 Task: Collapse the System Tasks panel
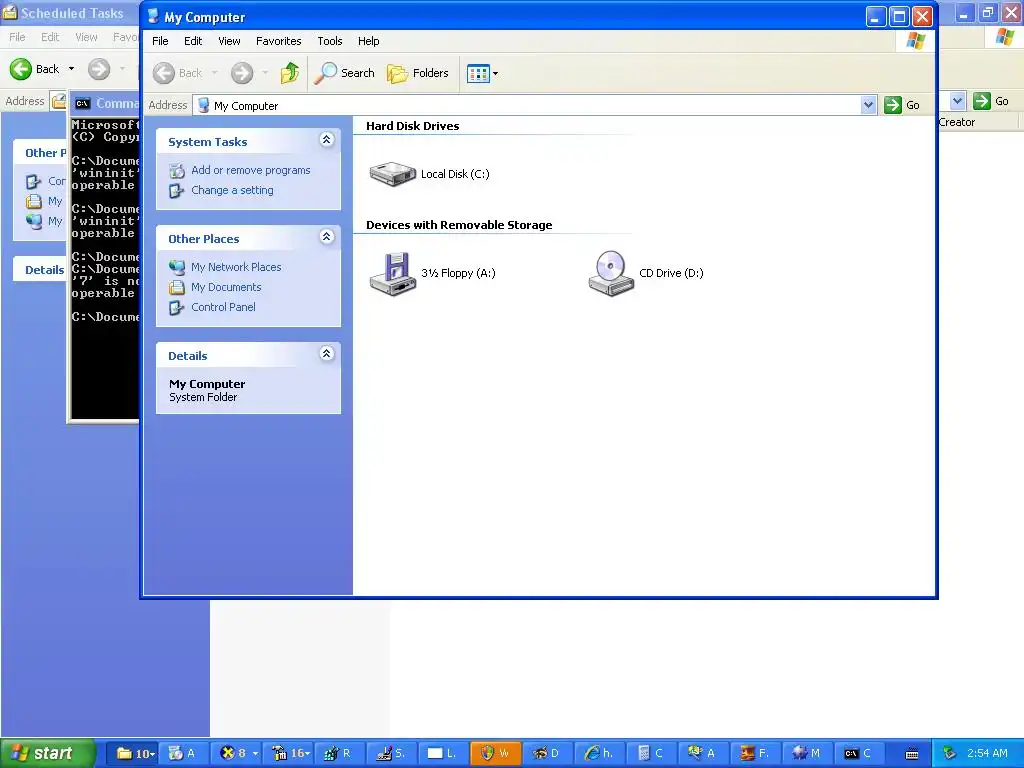pyautogui.click(x=327, y=140)
